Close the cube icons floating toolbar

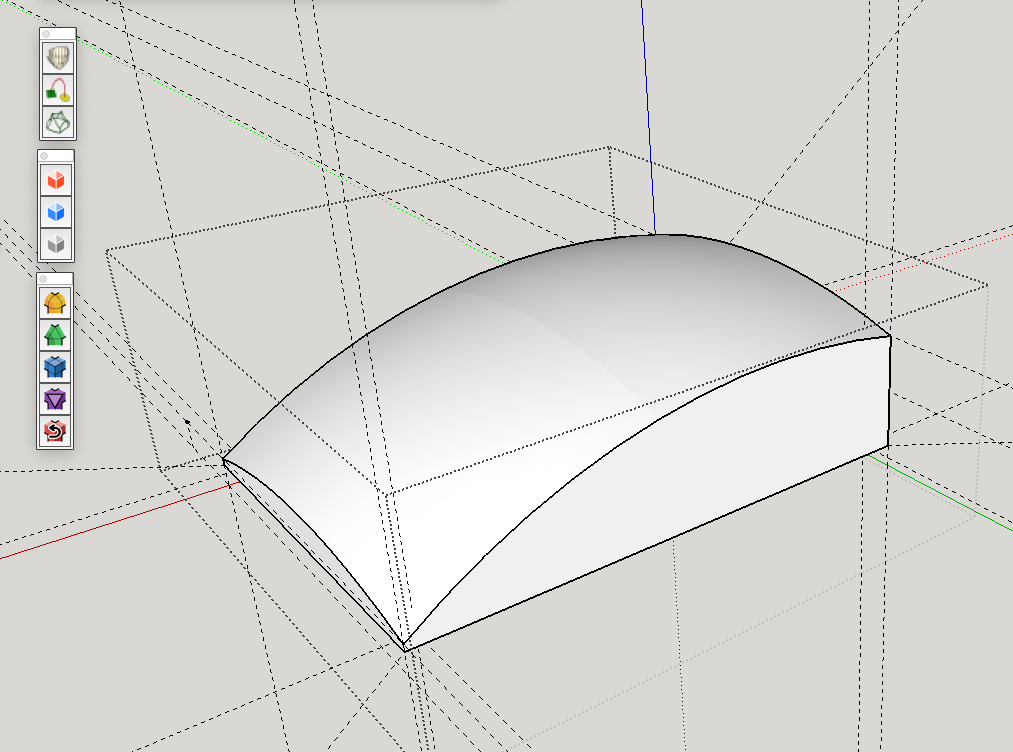click(44, 156)
